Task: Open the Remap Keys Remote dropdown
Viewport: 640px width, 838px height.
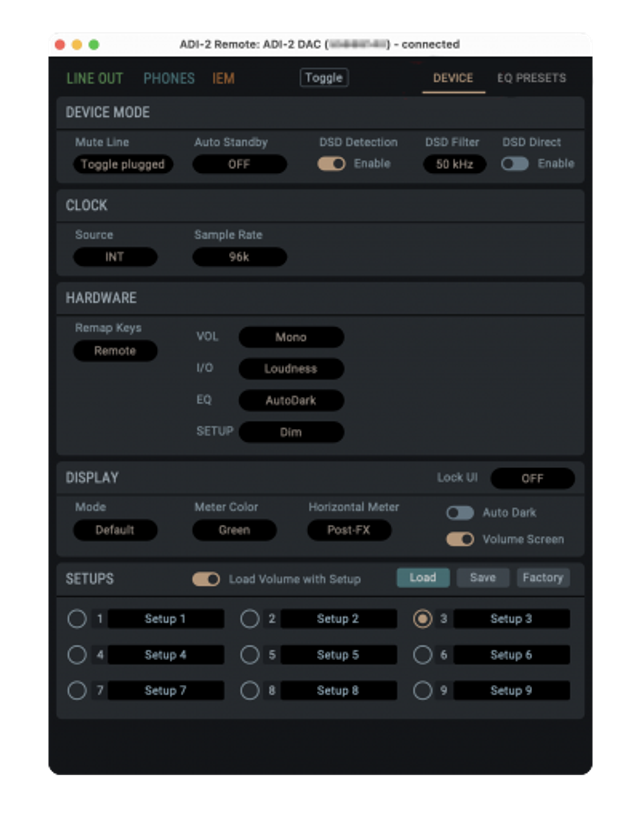Action: point(115,351)
